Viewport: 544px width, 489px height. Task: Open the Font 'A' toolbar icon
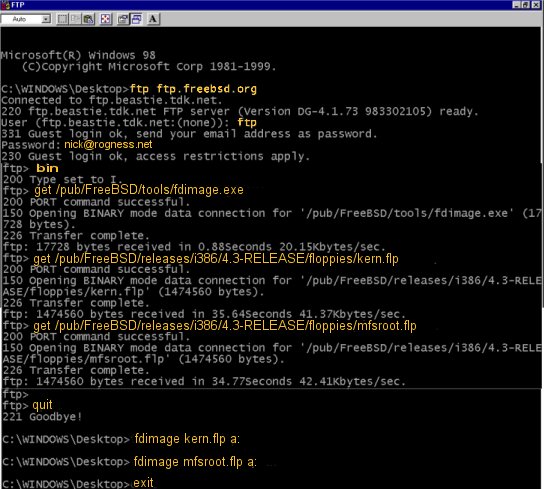pos(153,19)
